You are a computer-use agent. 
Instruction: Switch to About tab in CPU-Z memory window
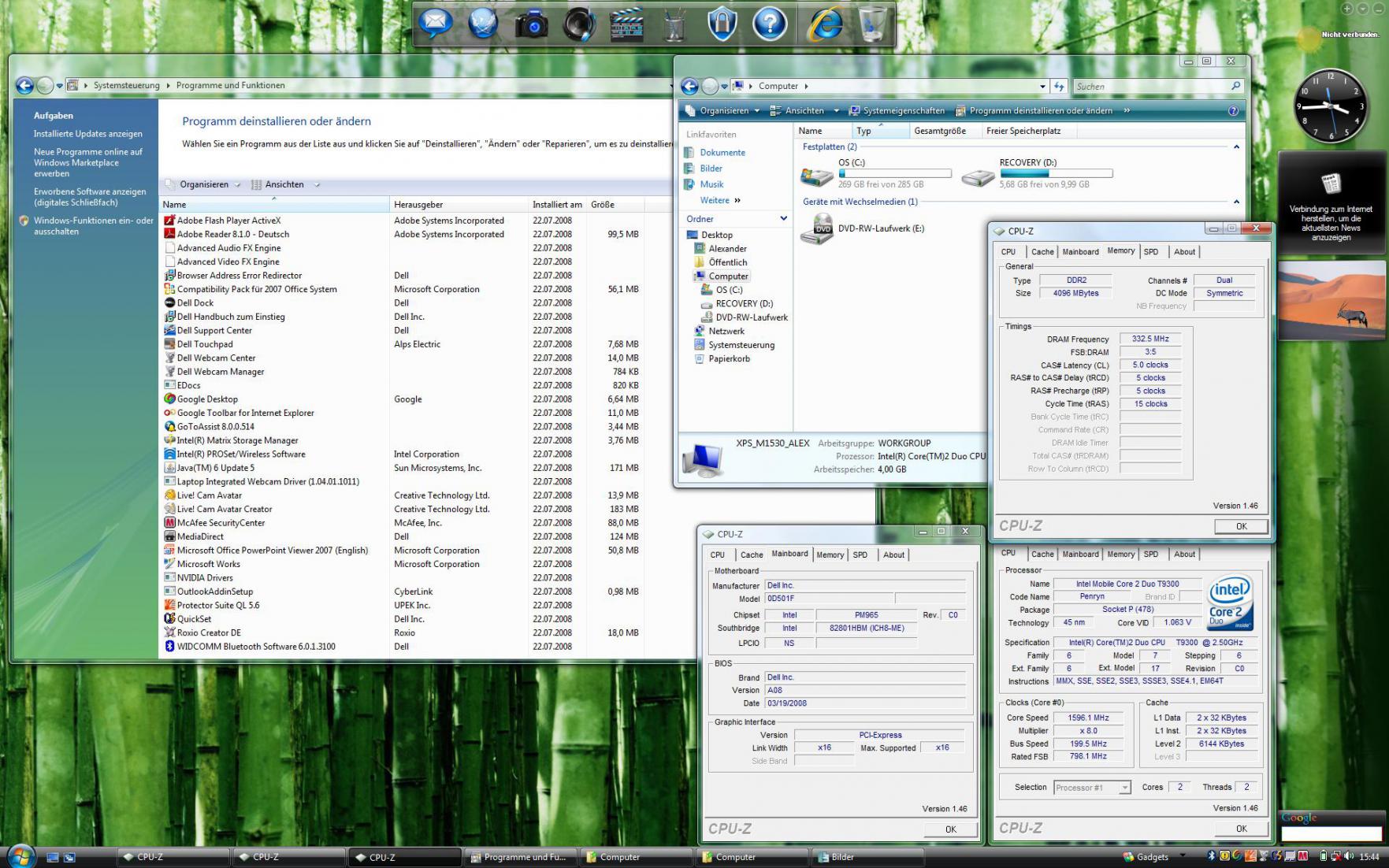(x=1184, y=252)
